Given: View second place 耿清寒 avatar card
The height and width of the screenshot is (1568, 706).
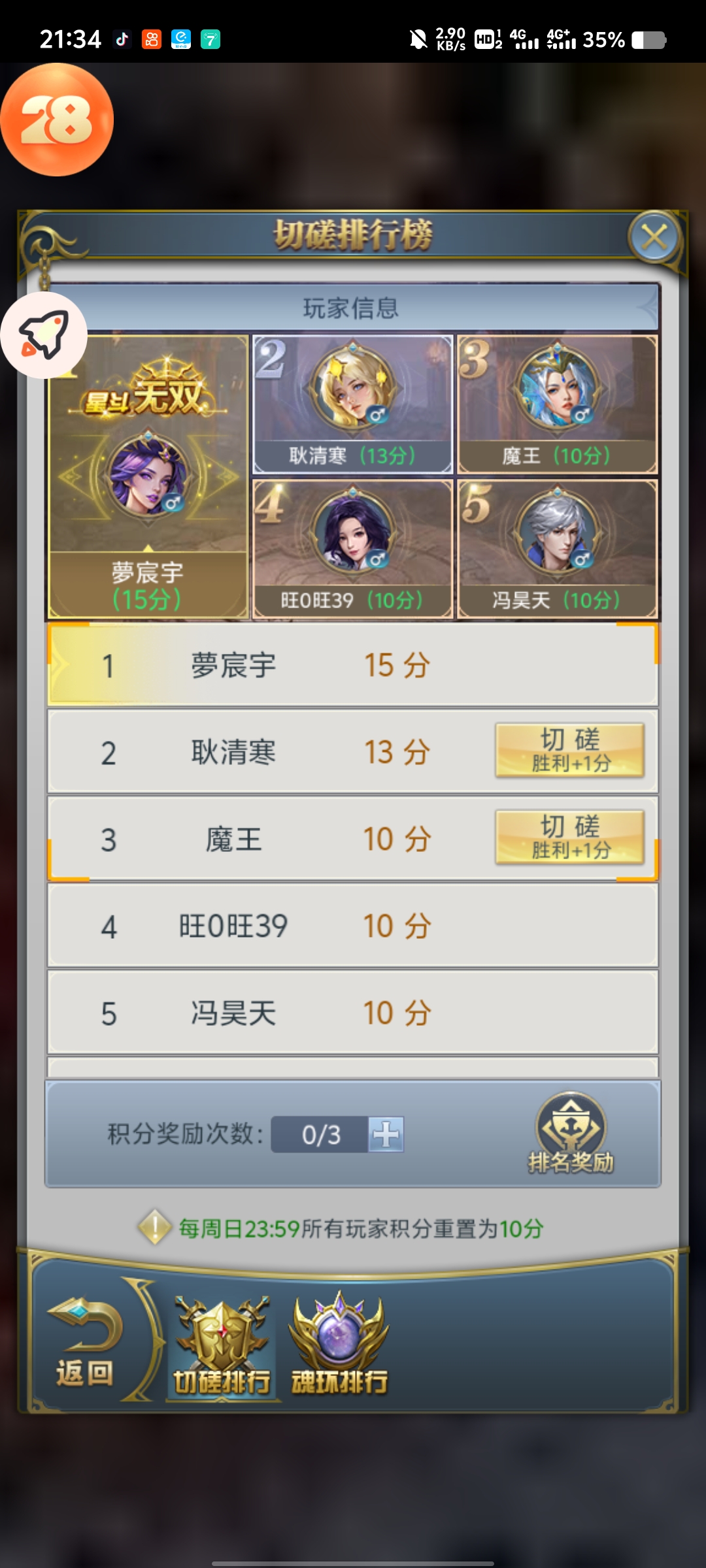Looking at the screenshot, I should point(353,404).
